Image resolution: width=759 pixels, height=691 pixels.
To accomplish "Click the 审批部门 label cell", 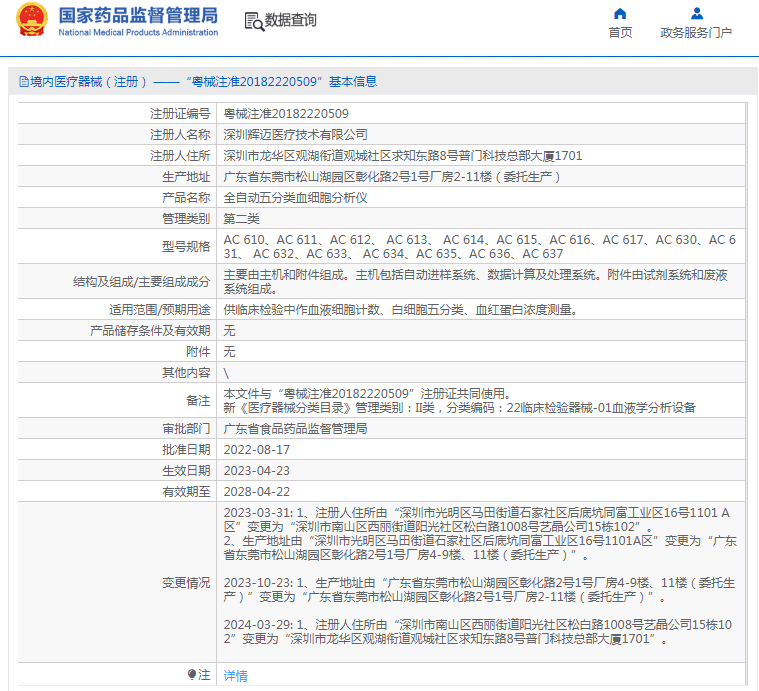I will [117, 429].
